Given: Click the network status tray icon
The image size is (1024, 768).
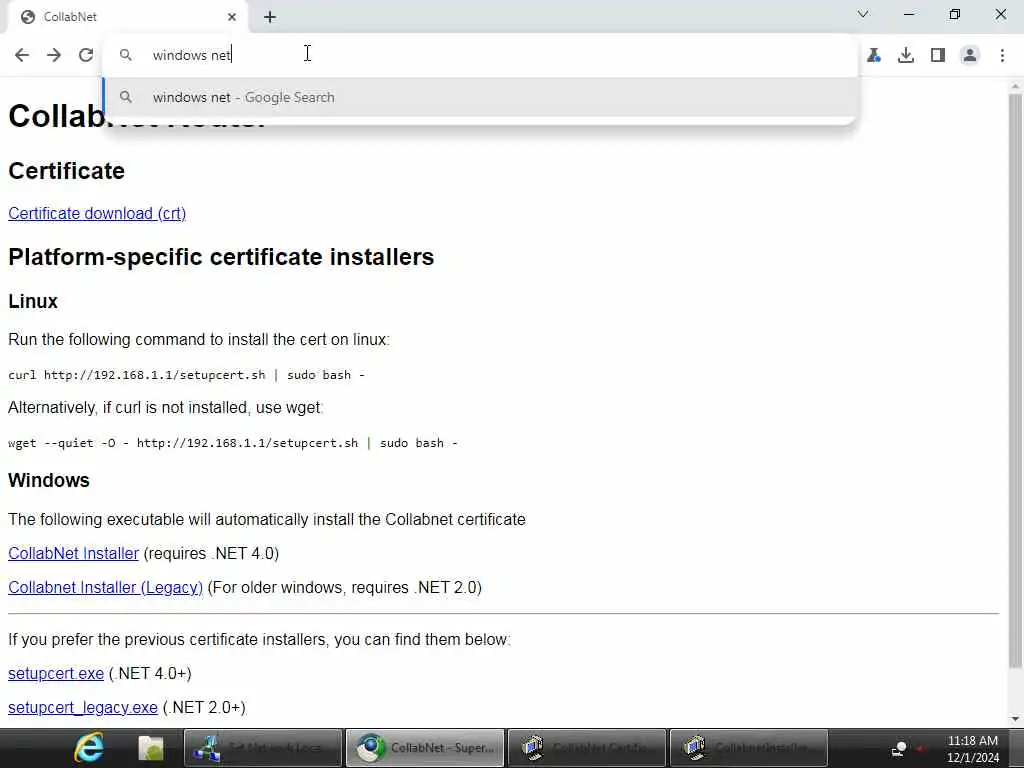Looking at the screenshot, I should pos(899,748).
